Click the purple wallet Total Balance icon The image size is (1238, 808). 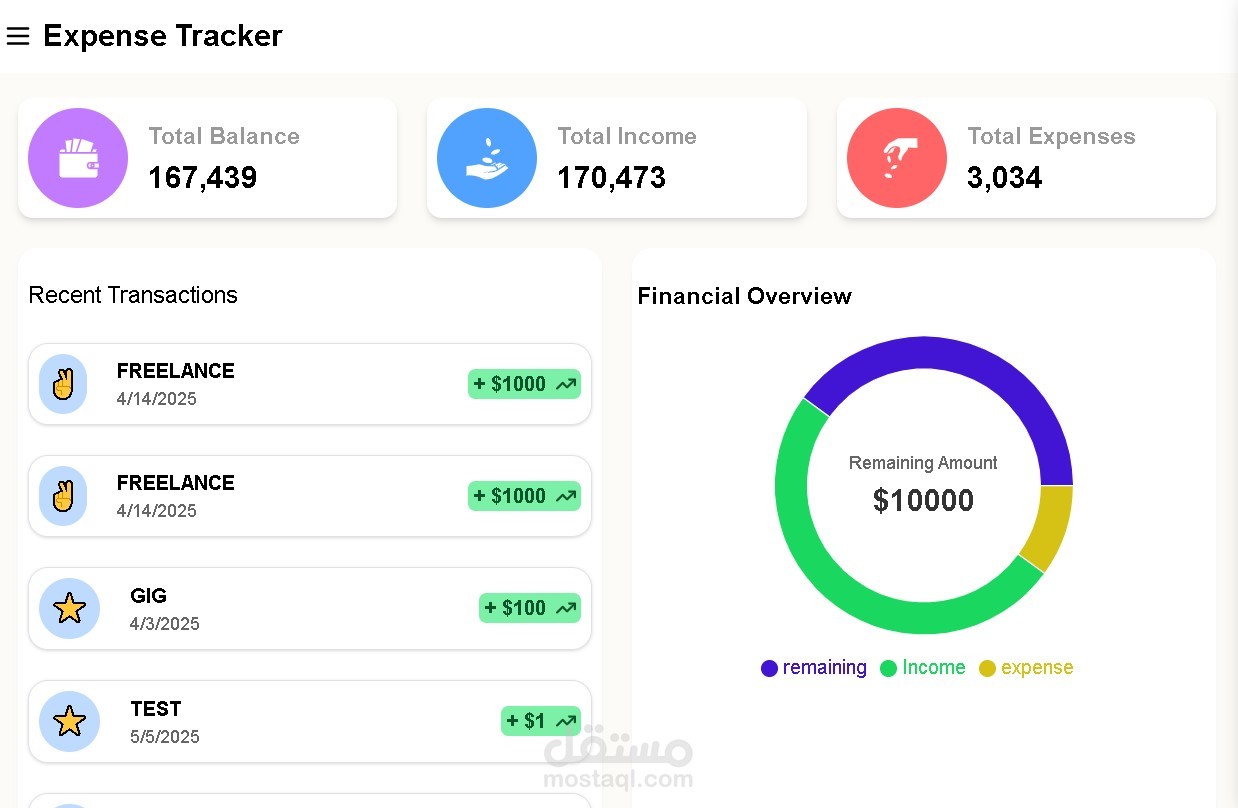point(78,158)
